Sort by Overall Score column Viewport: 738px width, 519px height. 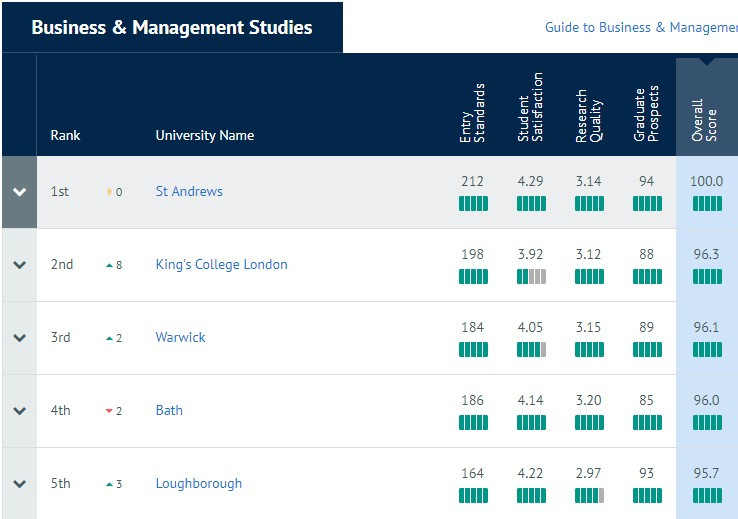coord(704,120)
